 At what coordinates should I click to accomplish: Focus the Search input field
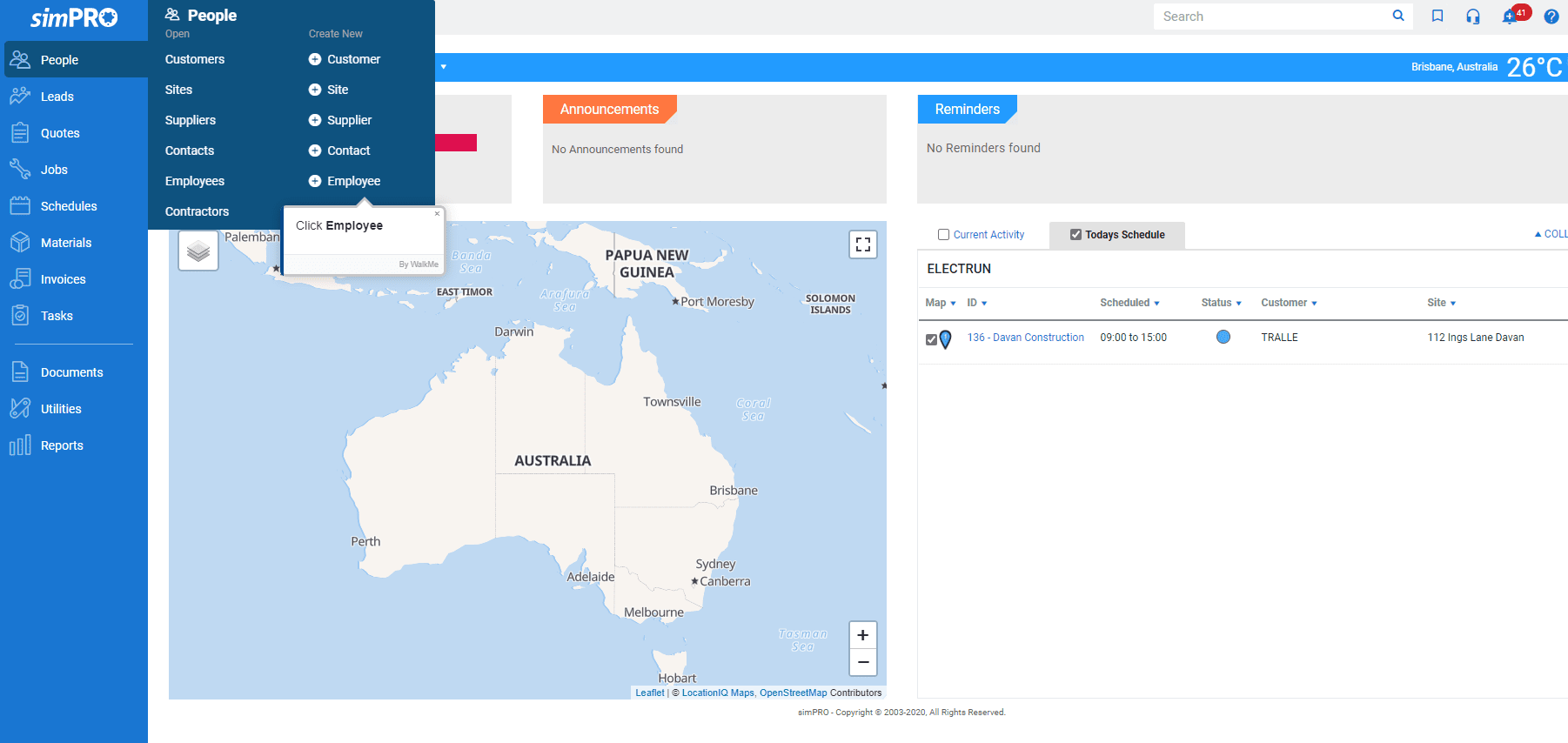[1270, 17]
